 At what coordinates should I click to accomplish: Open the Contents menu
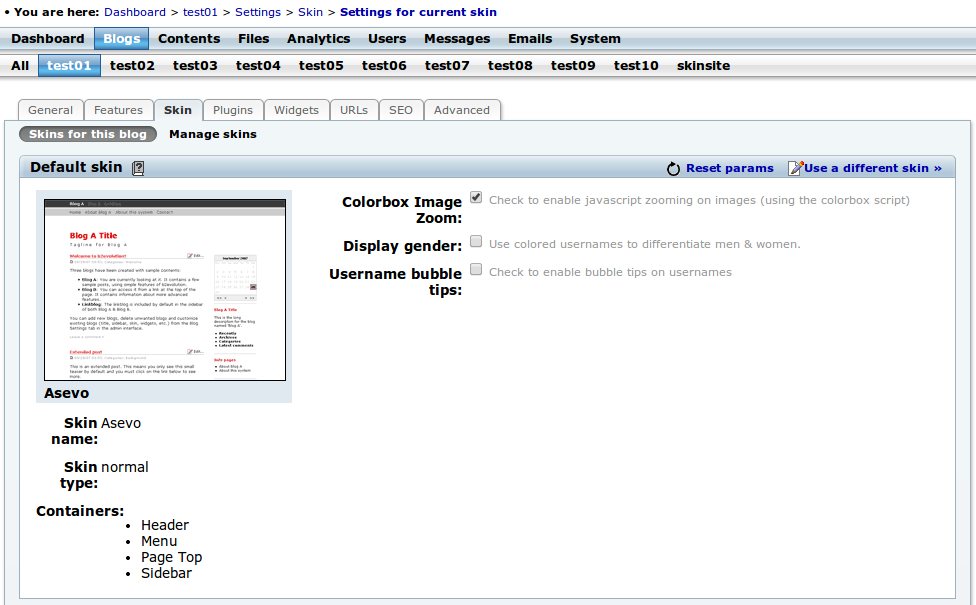coord(189,39)
